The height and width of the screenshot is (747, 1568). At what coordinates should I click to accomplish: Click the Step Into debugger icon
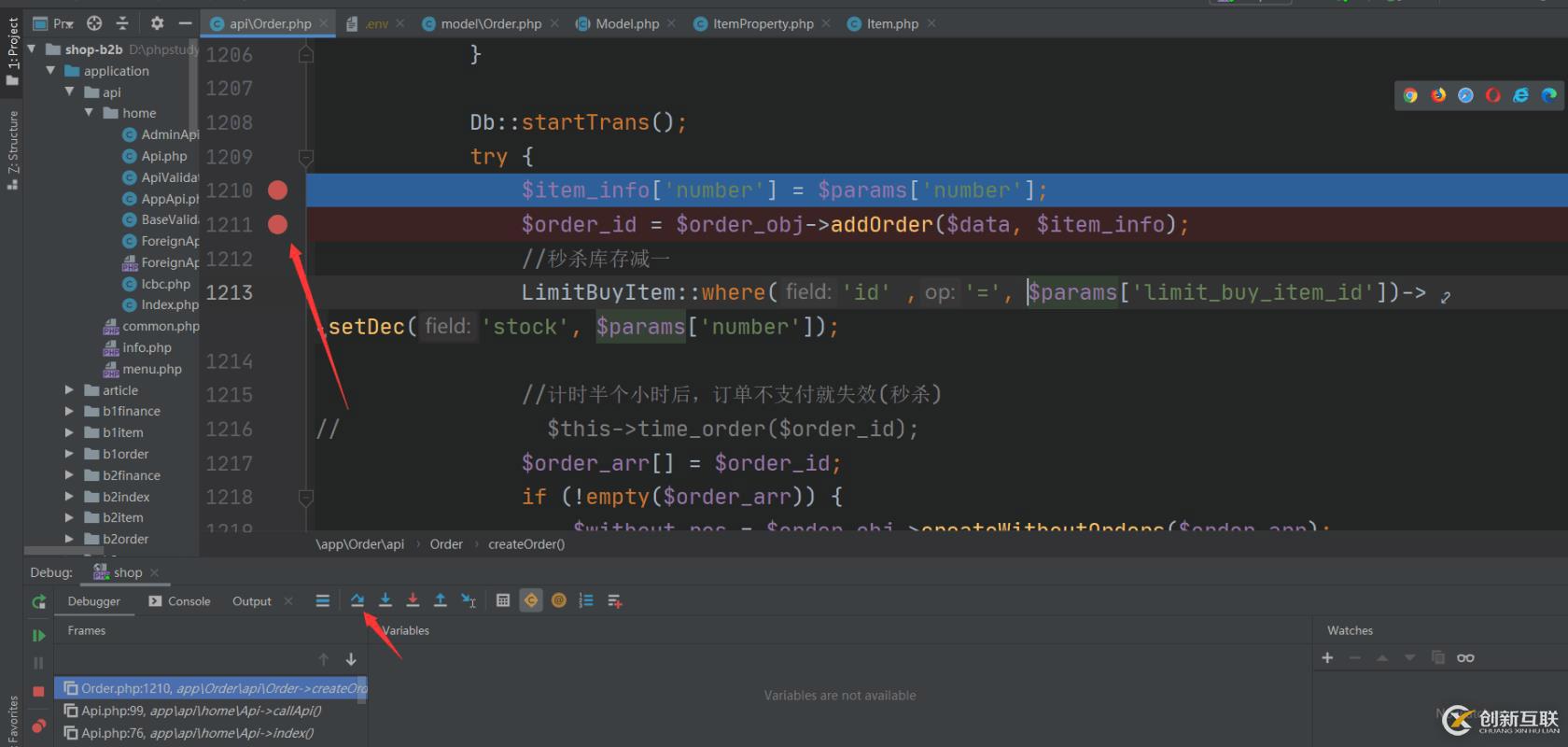tap(385, 600)
